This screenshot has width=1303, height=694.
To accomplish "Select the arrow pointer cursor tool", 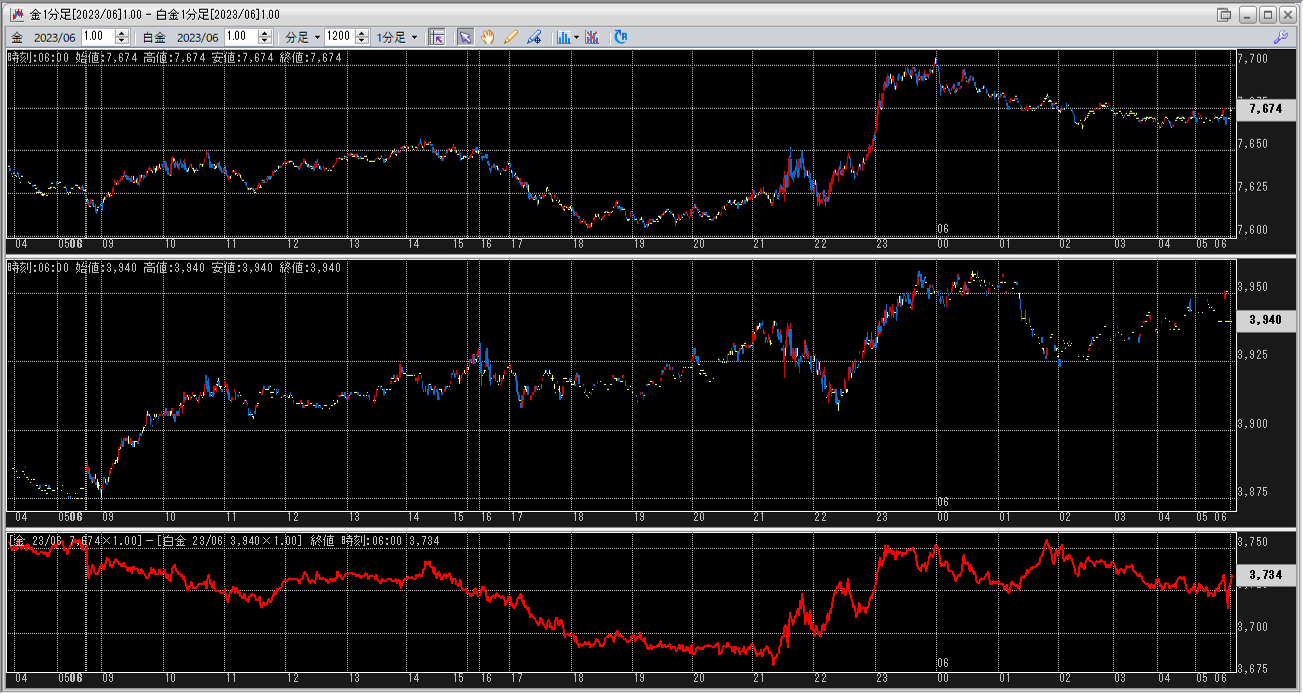I will (x=465, y=37).
